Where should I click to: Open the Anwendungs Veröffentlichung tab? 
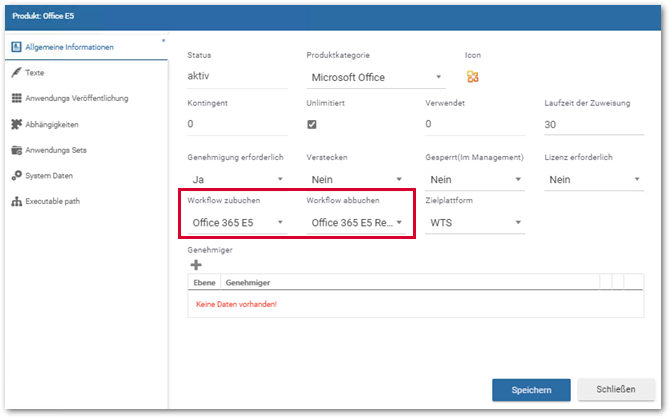[86, 98]
